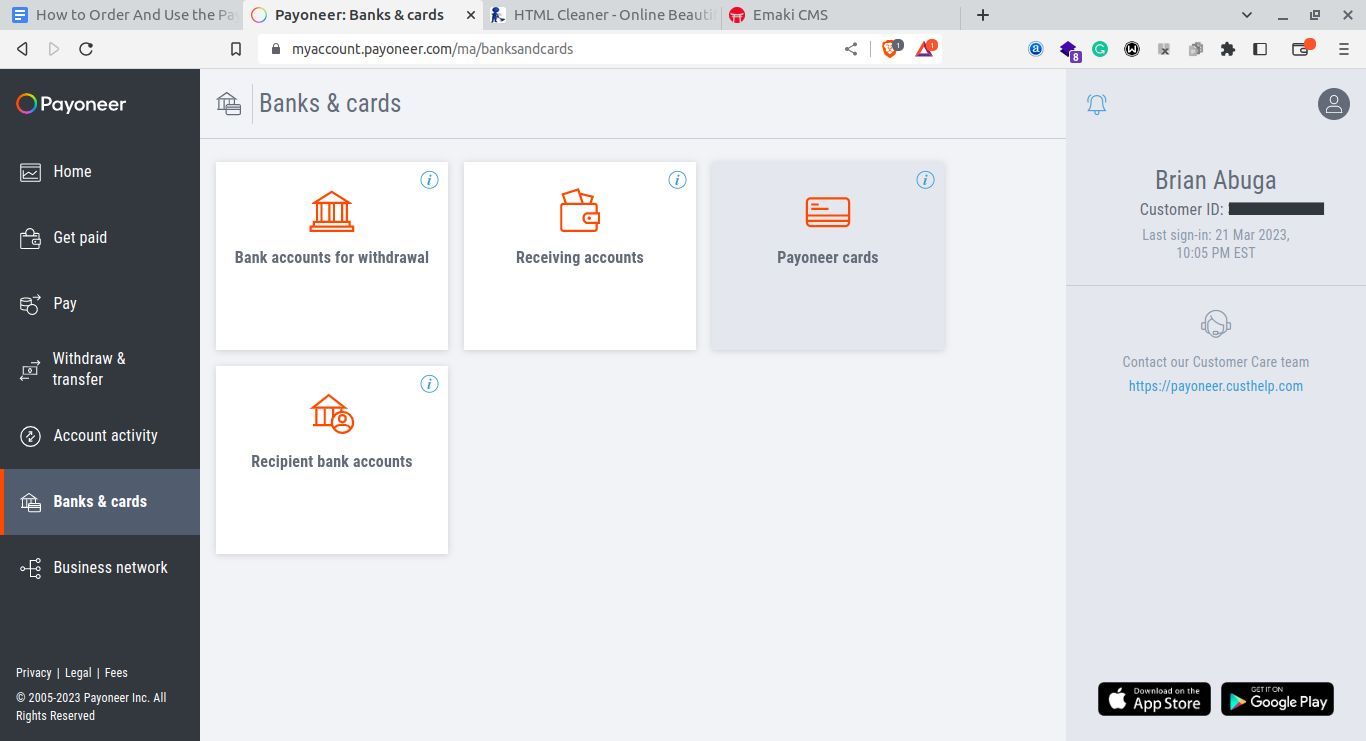1366x741 pixels.
Task: Select the Get paid sidebar icon
Action: pos(27,237)
